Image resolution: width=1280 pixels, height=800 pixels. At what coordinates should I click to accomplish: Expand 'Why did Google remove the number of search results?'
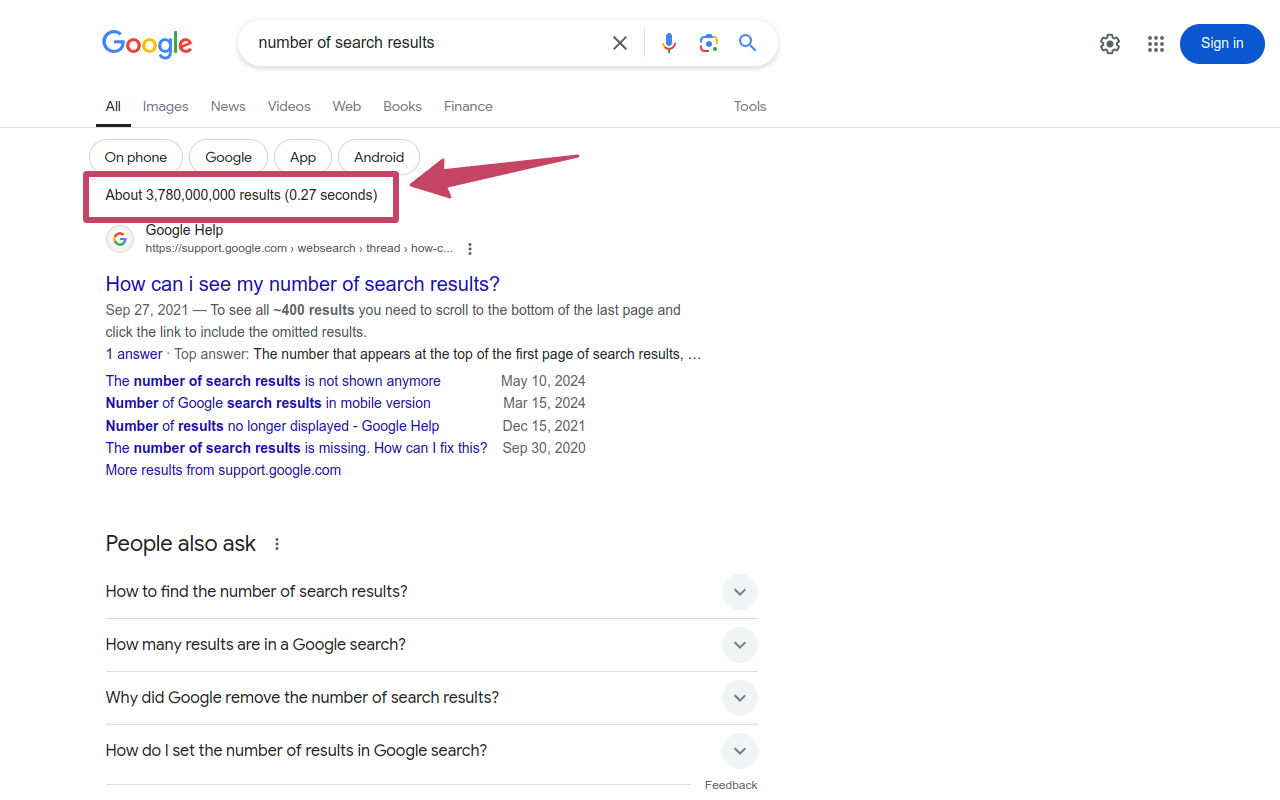[x=432, y=698]
